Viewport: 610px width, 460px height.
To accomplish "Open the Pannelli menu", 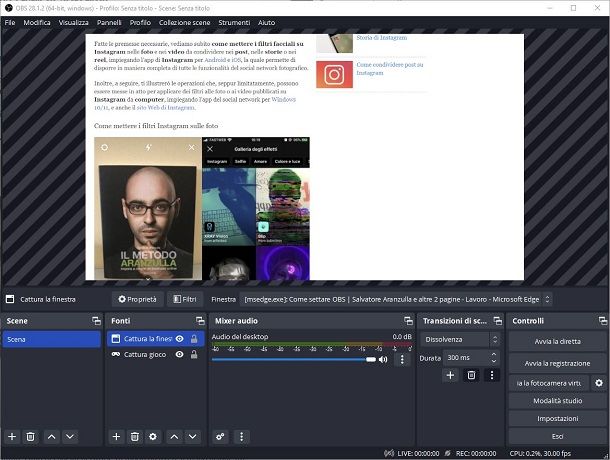I will coord(109,23).
